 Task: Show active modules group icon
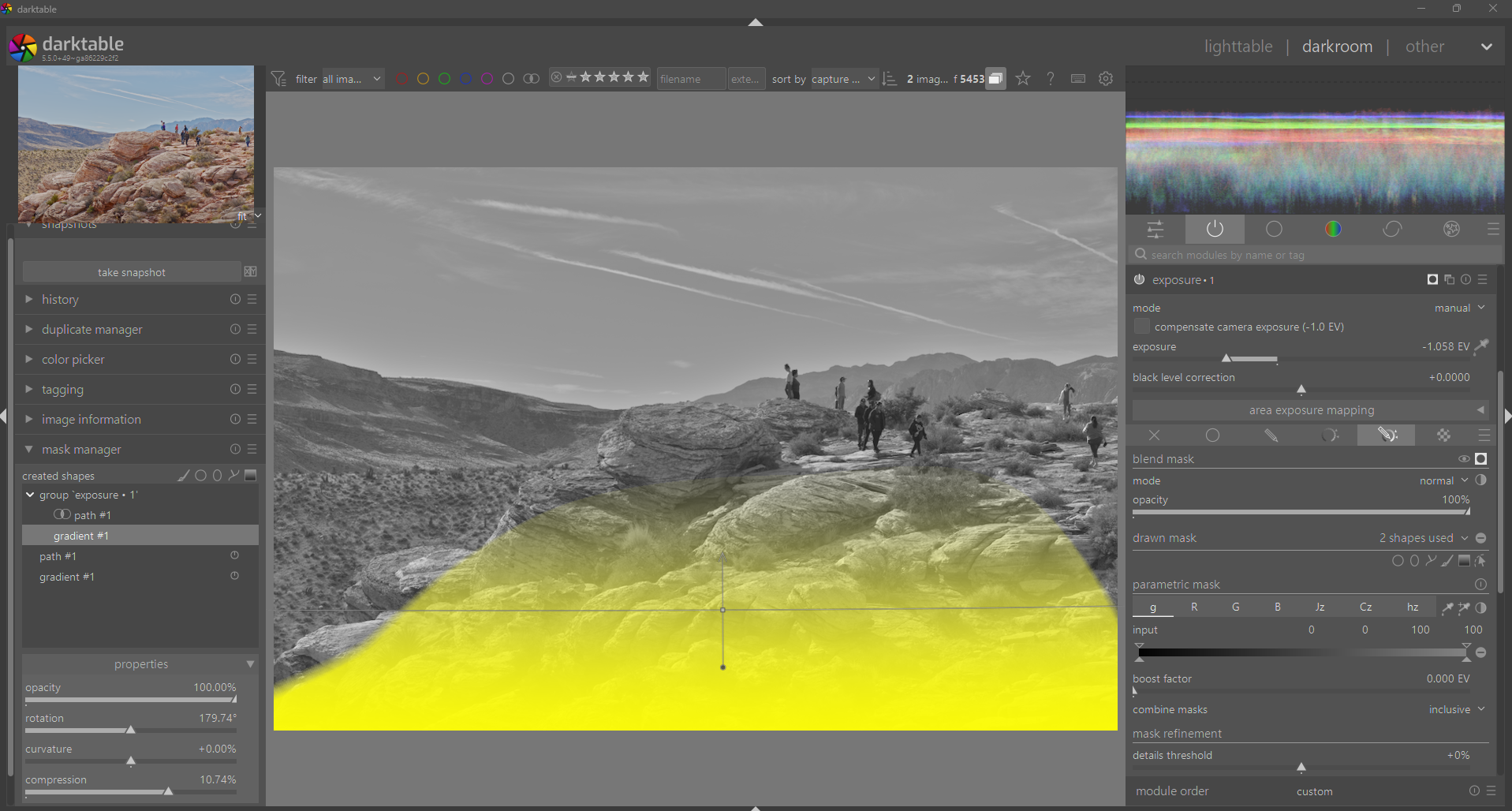click(x=1215, y=230)
